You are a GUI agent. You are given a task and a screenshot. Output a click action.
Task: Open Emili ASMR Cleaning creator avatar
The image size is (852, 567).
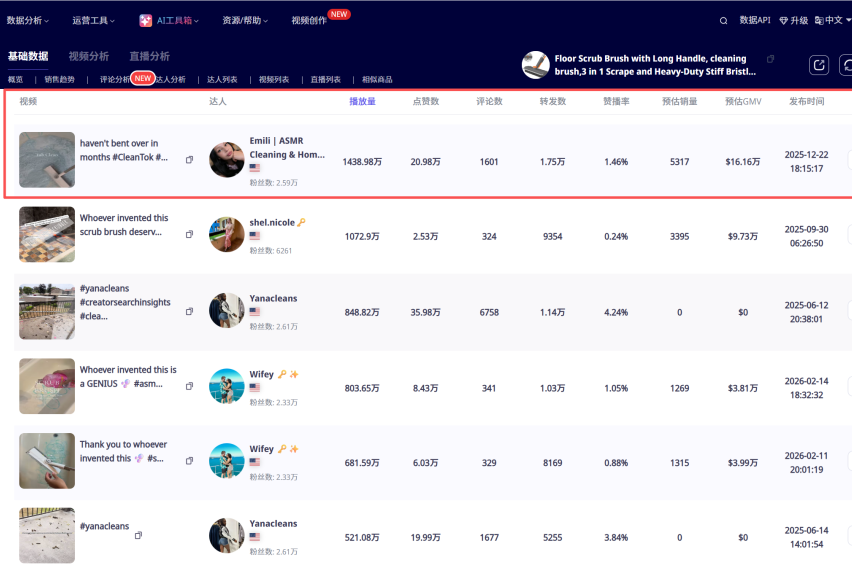point(227,160)
